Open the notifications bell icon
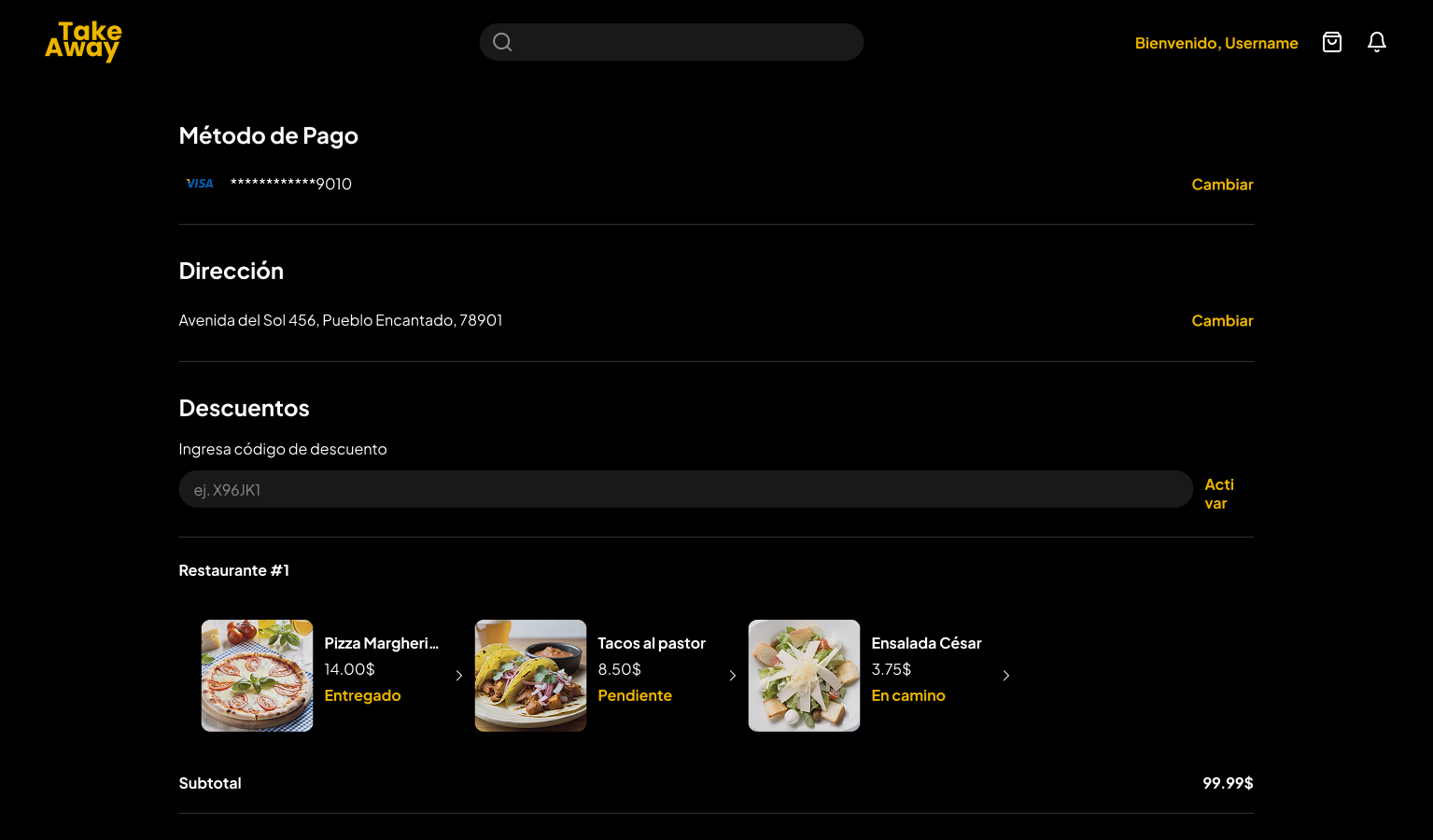This screenshot has height=840, width=1433. (1376, 42)
